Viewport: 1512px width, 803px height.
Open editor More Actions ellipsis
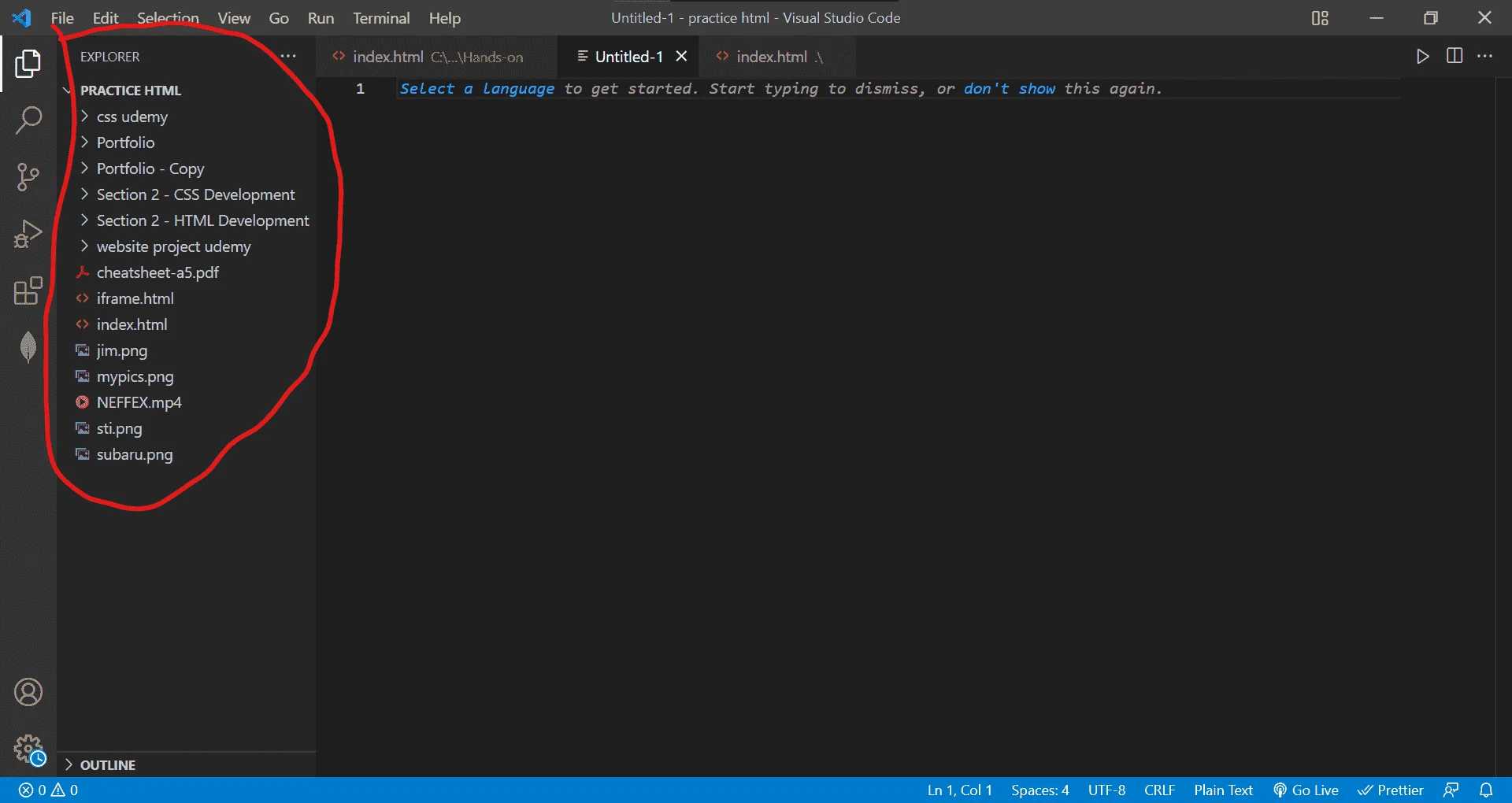pyautogui.click(x=1484, y=56)
